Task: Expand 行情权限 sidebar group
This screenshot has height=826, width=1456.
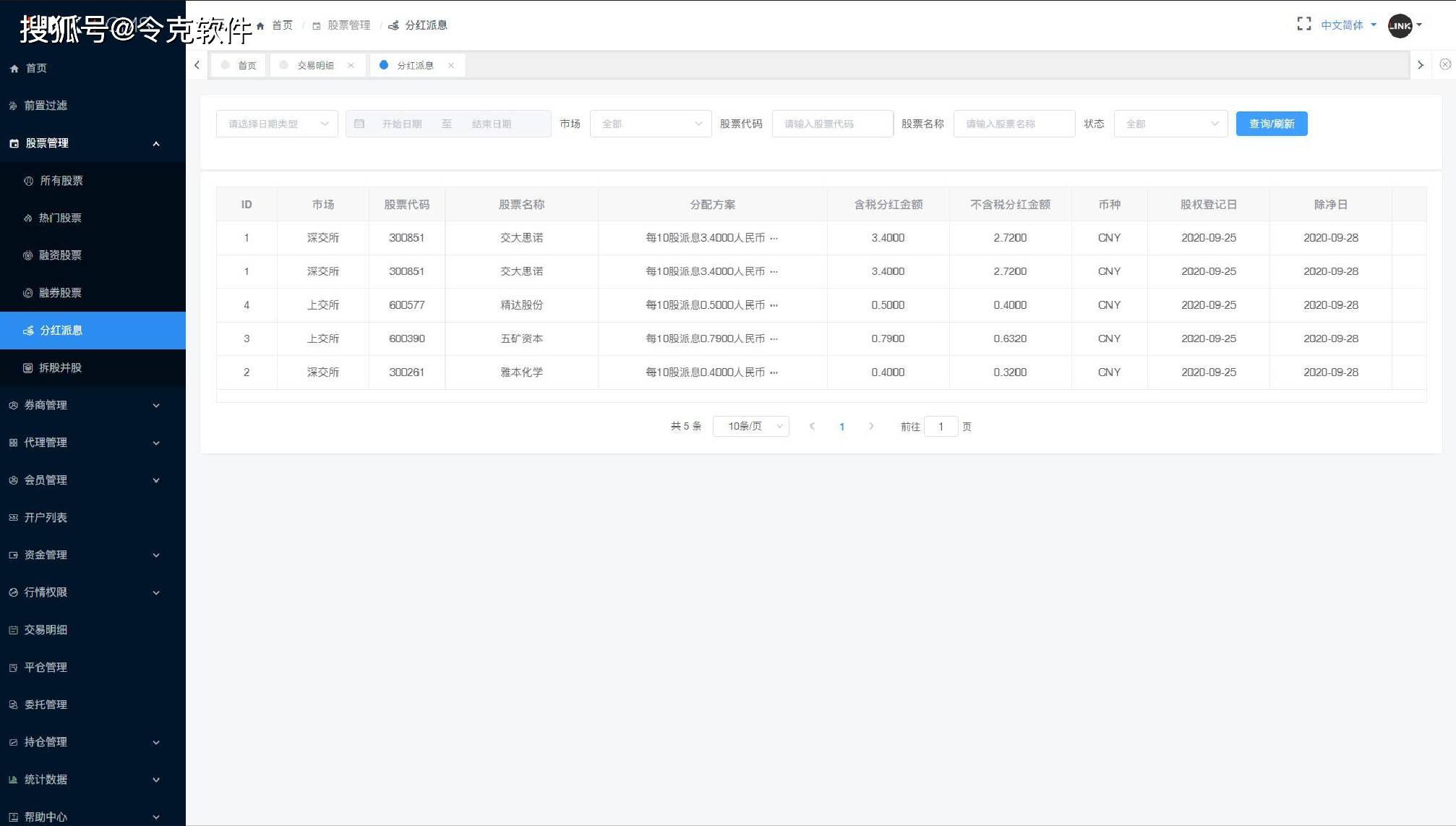Action: [93, 592]
